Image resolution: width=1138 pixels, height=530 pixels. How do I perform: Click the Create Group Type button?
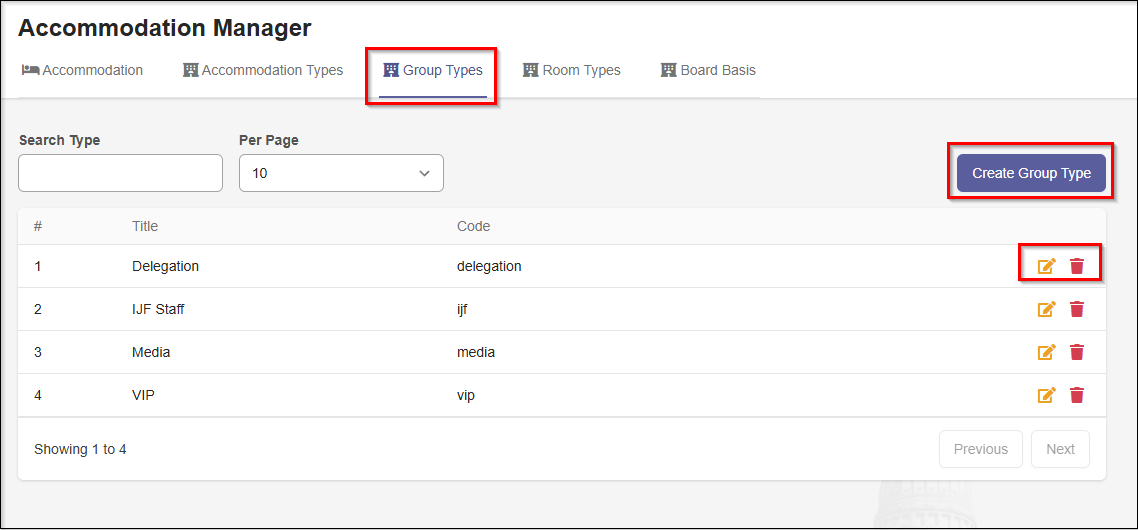click(1031, 173)
